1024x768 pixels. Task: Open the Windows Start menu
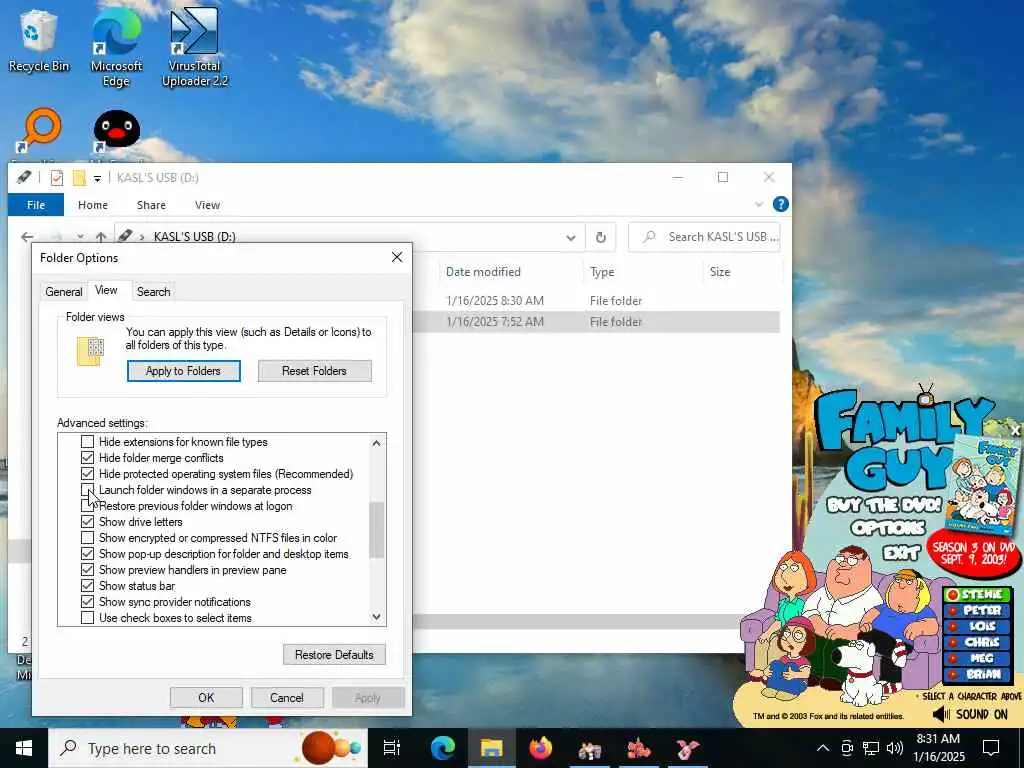[24, 748]
